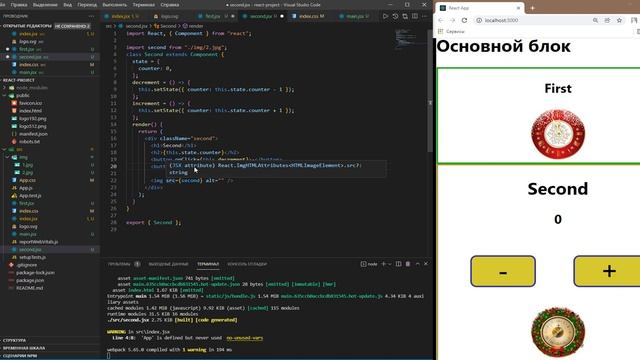Expand the NPM scripts section

click(20, 356)
